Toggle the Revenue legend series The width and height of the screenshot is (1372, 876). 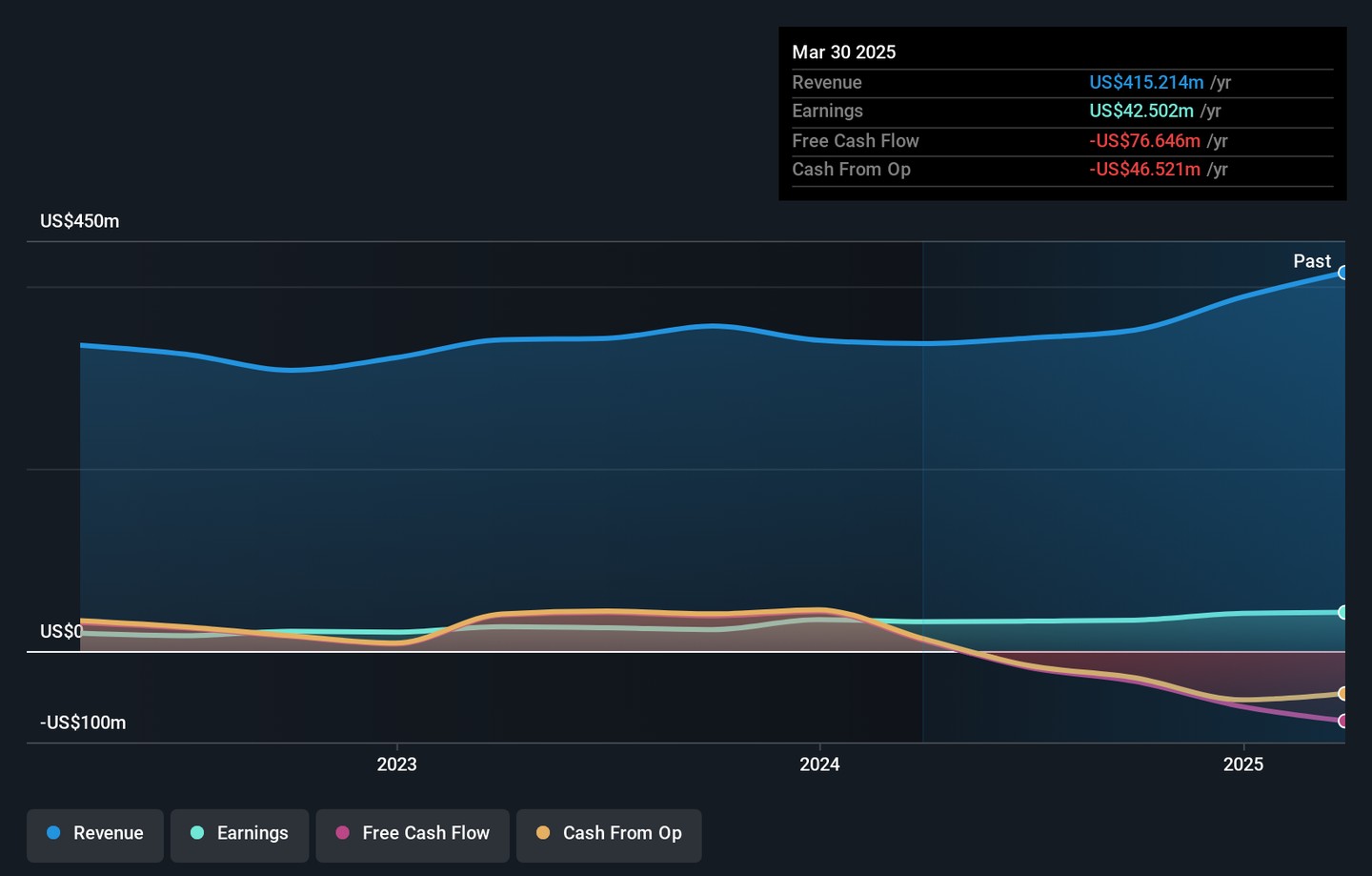[95, 834]
